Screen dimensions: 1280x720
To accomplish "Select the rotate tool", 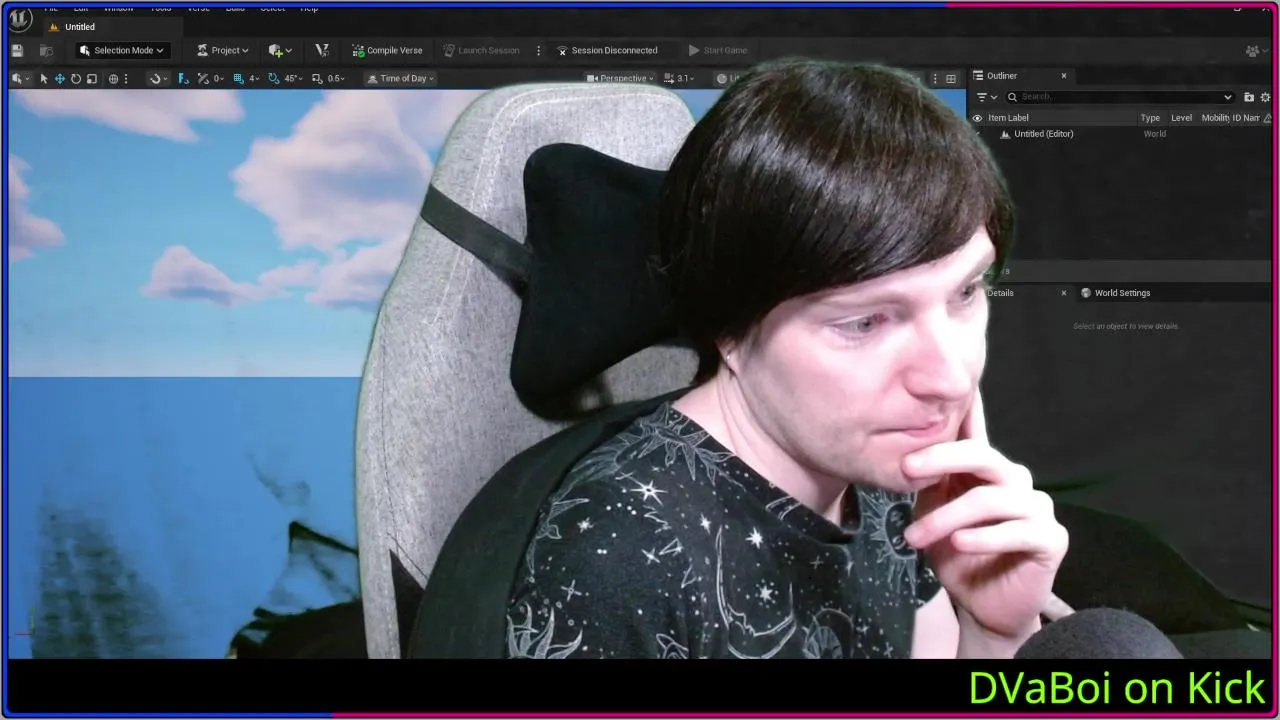I will [76, 78].
